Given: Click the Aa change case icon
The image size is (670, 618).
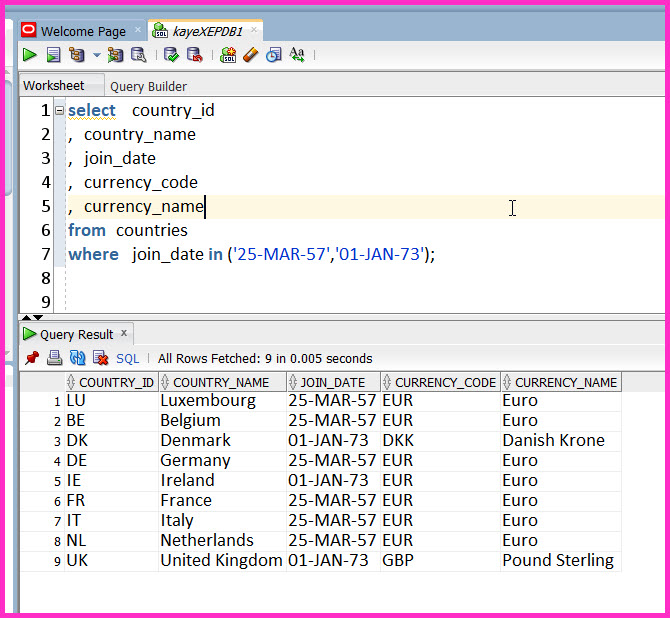Looking at the screenshot, I should pyautogui.click(x=297, y=55).
